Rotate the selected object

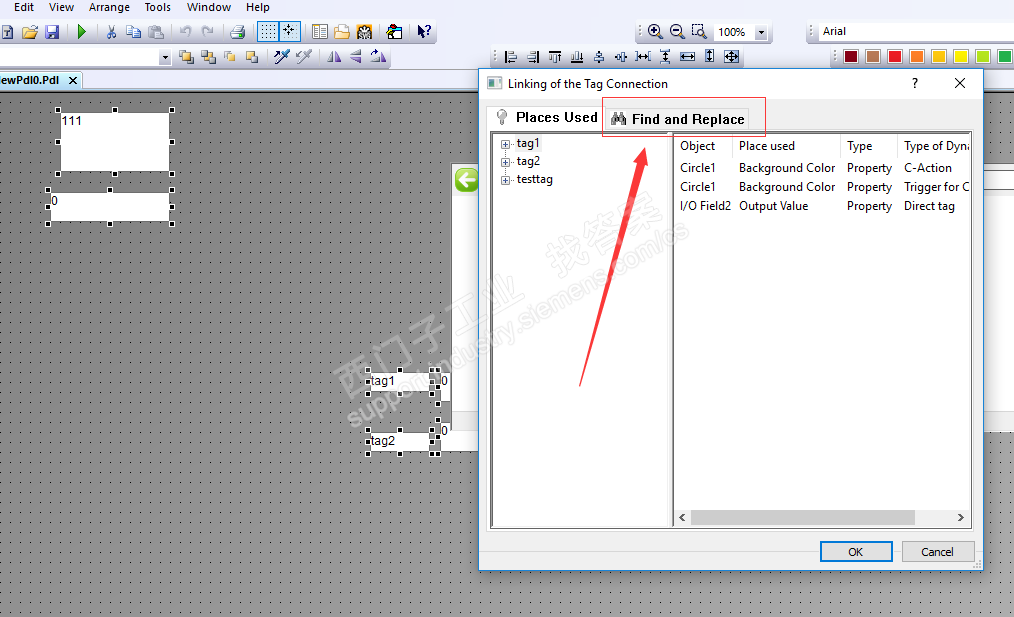click(x=378, y=57)
